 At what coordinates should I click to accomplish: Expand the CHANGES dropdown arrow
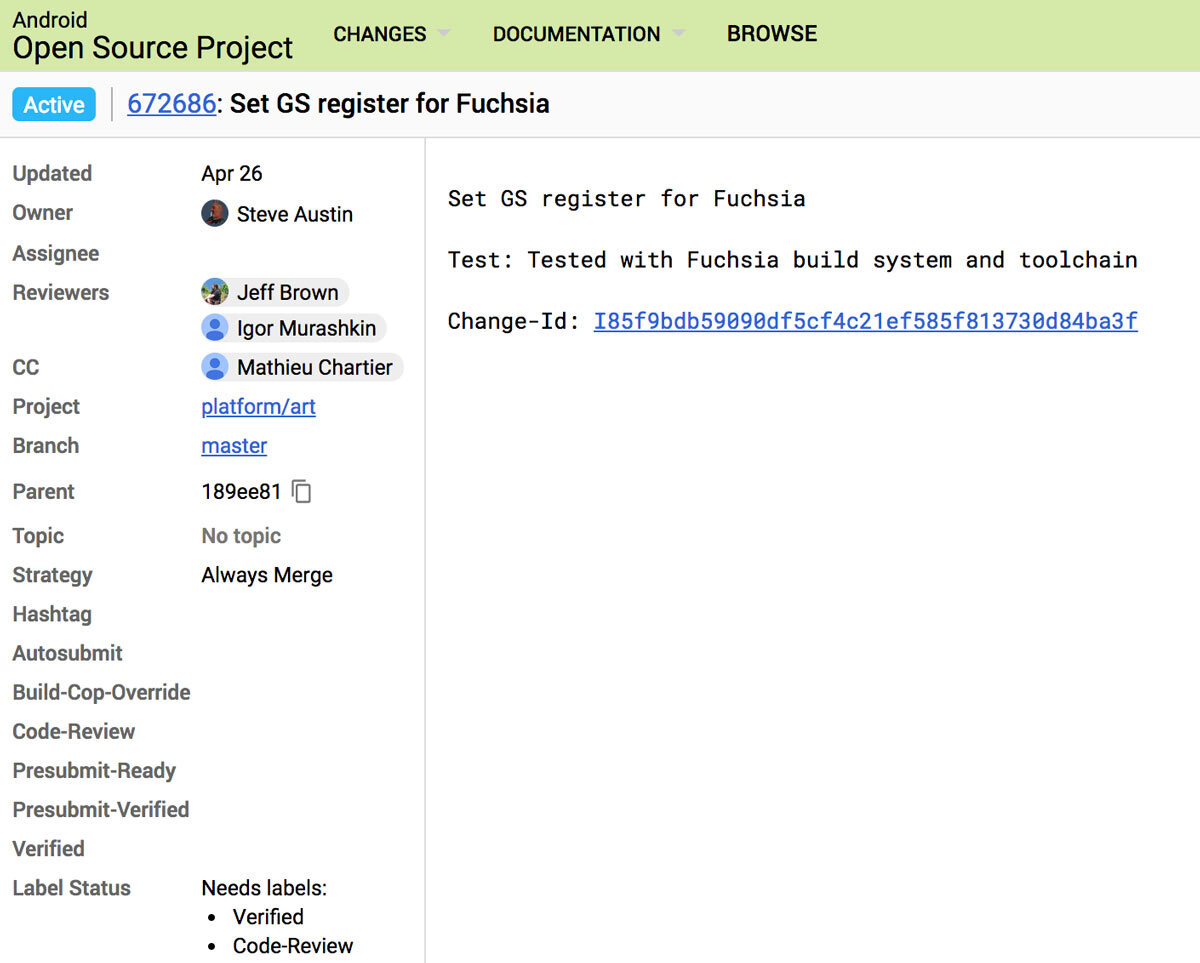[x=443, y=34]
